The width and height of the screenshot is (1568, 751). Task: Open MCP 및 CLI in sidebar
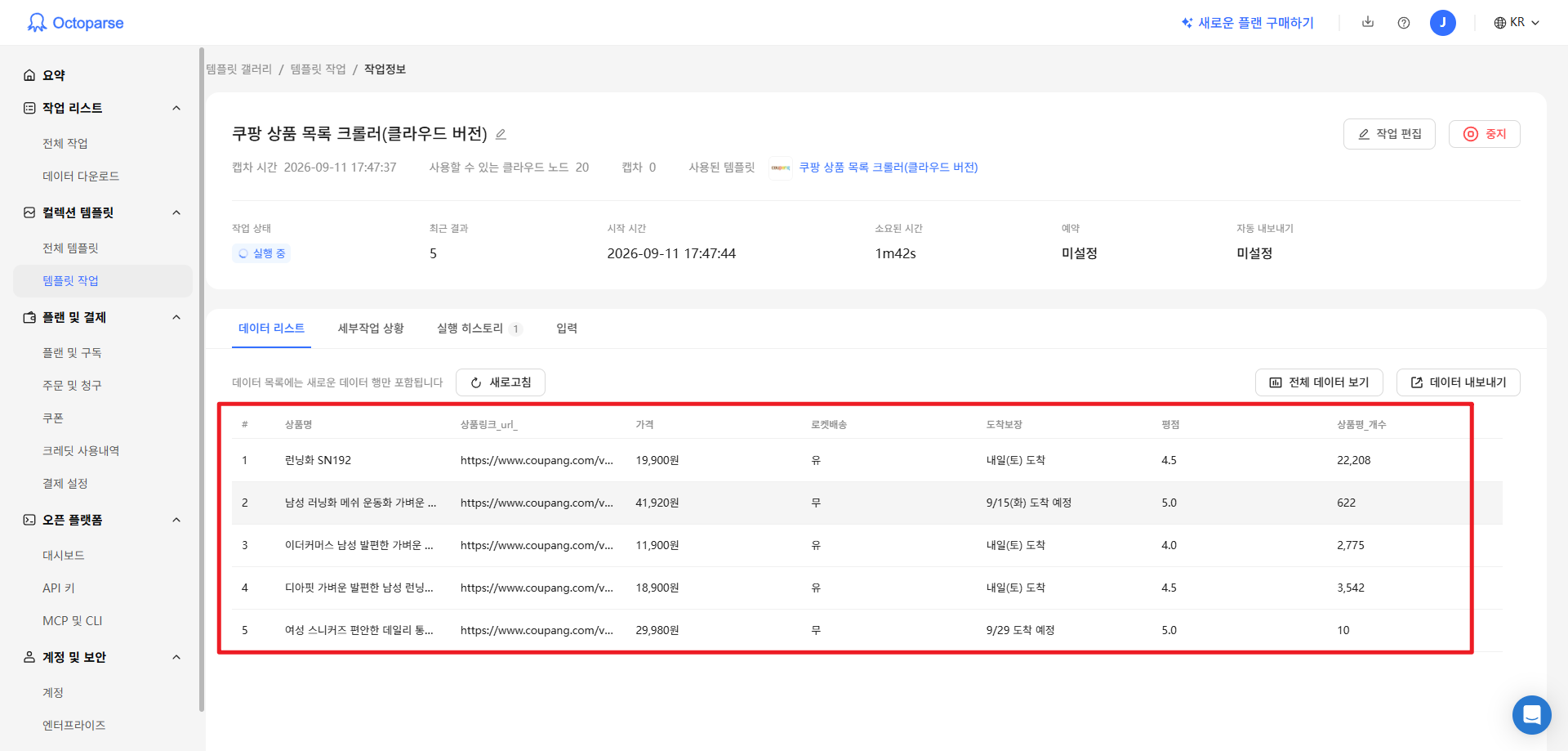tap(73, 621)
